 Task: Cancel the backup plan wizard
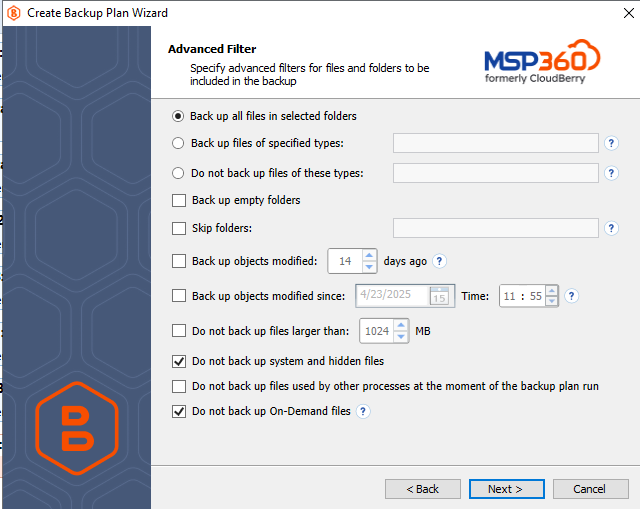590,489
